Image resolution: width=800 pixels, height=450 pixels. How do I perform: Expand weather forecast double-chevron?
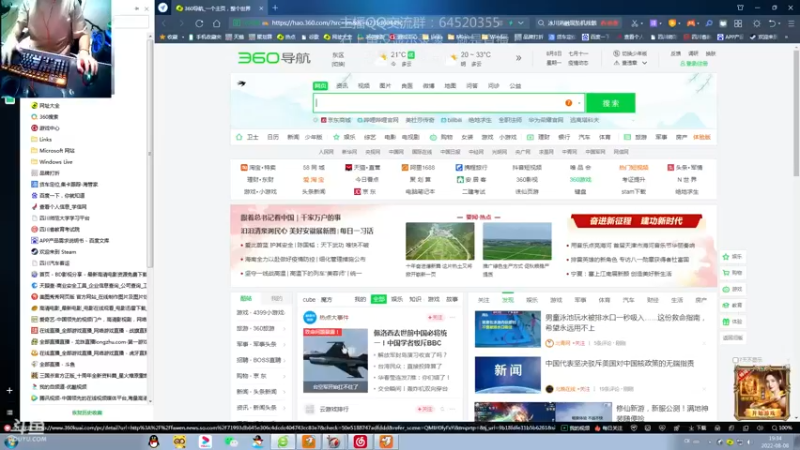click(518, 58)
